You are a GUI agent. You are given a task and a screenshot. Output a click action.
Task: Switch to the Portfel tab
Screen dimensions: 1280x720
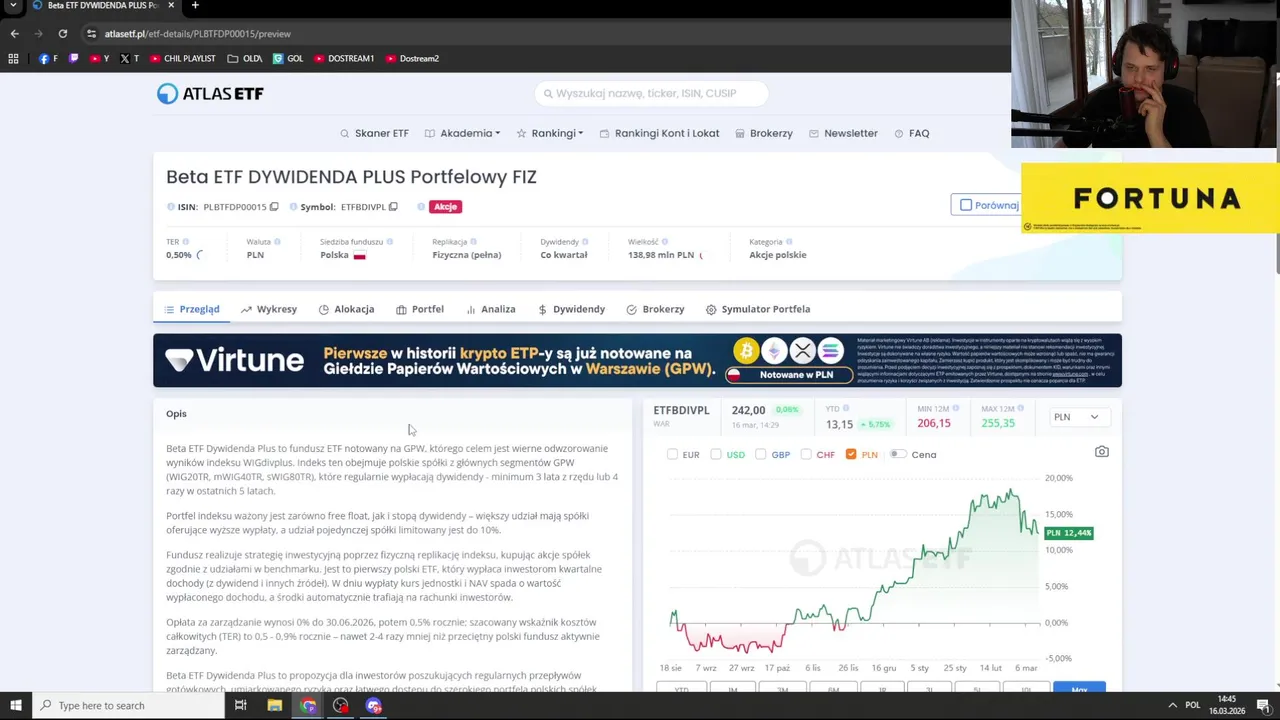420,309
